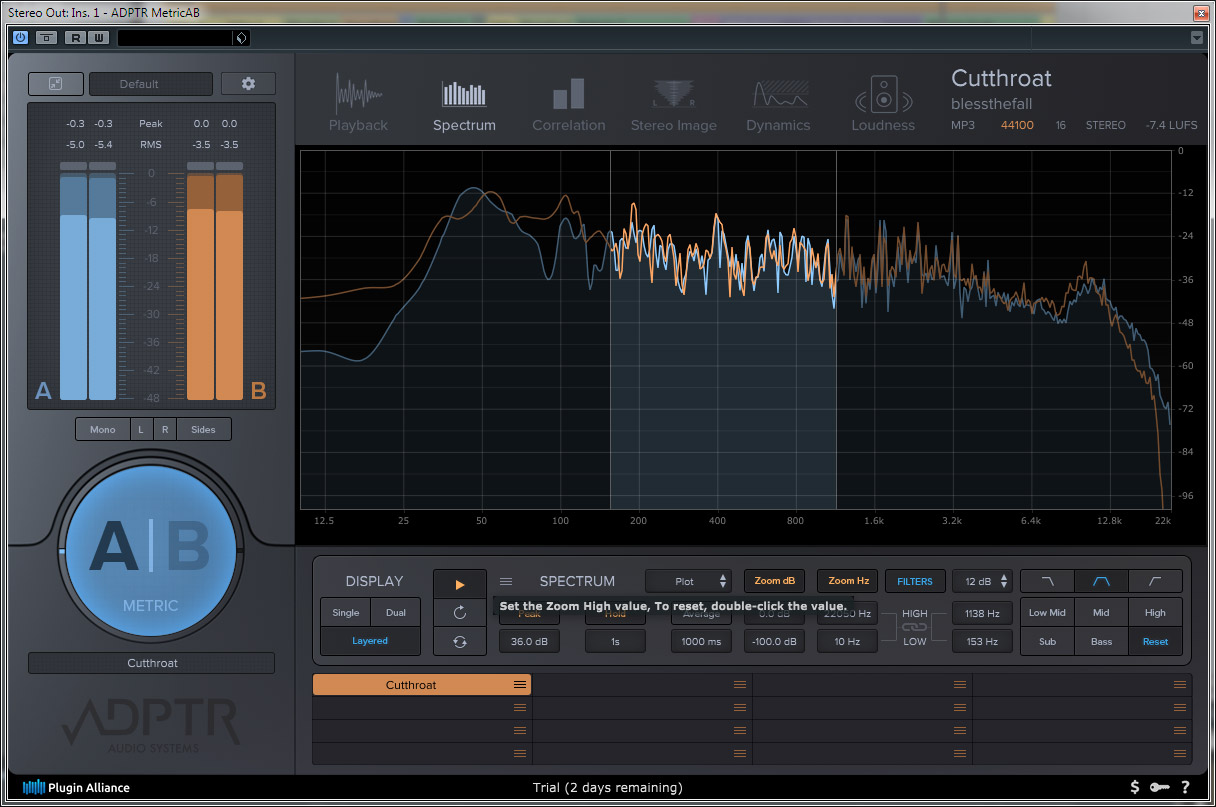Monitor the Sides signal
The height and width of the screenshot is (807, 1216).
click(203, 429)
